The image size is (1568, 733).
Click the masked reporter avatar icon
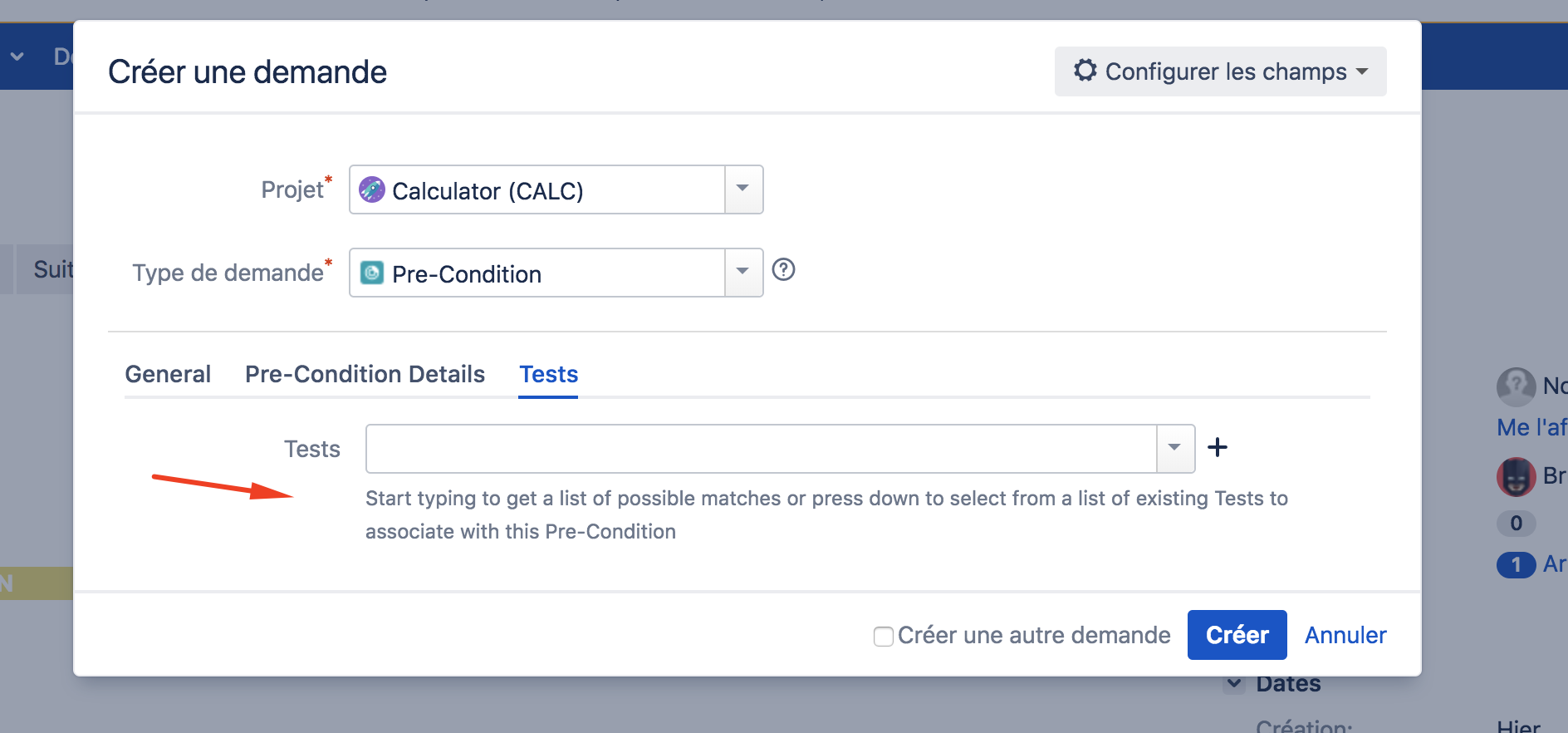(1516, 476)
